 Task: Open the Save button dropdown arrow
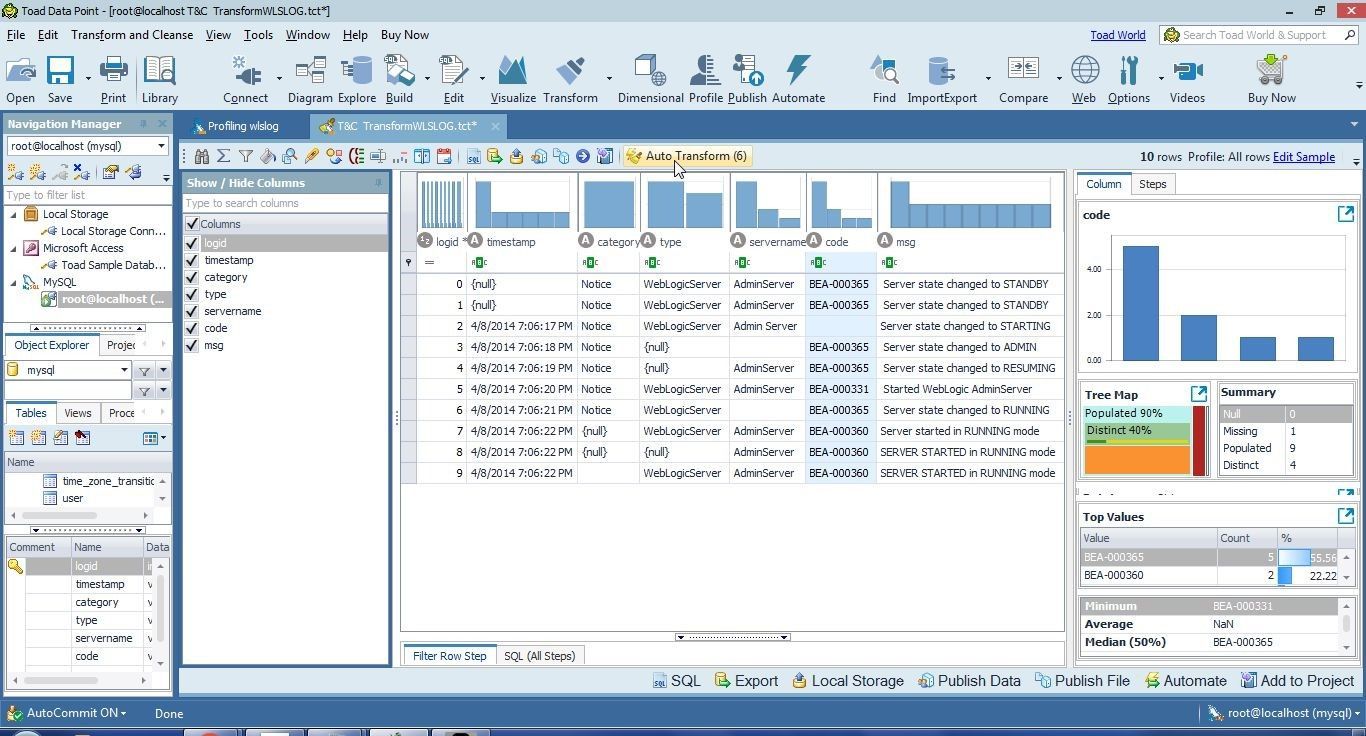pyautogui.click(x=88, y=79)
